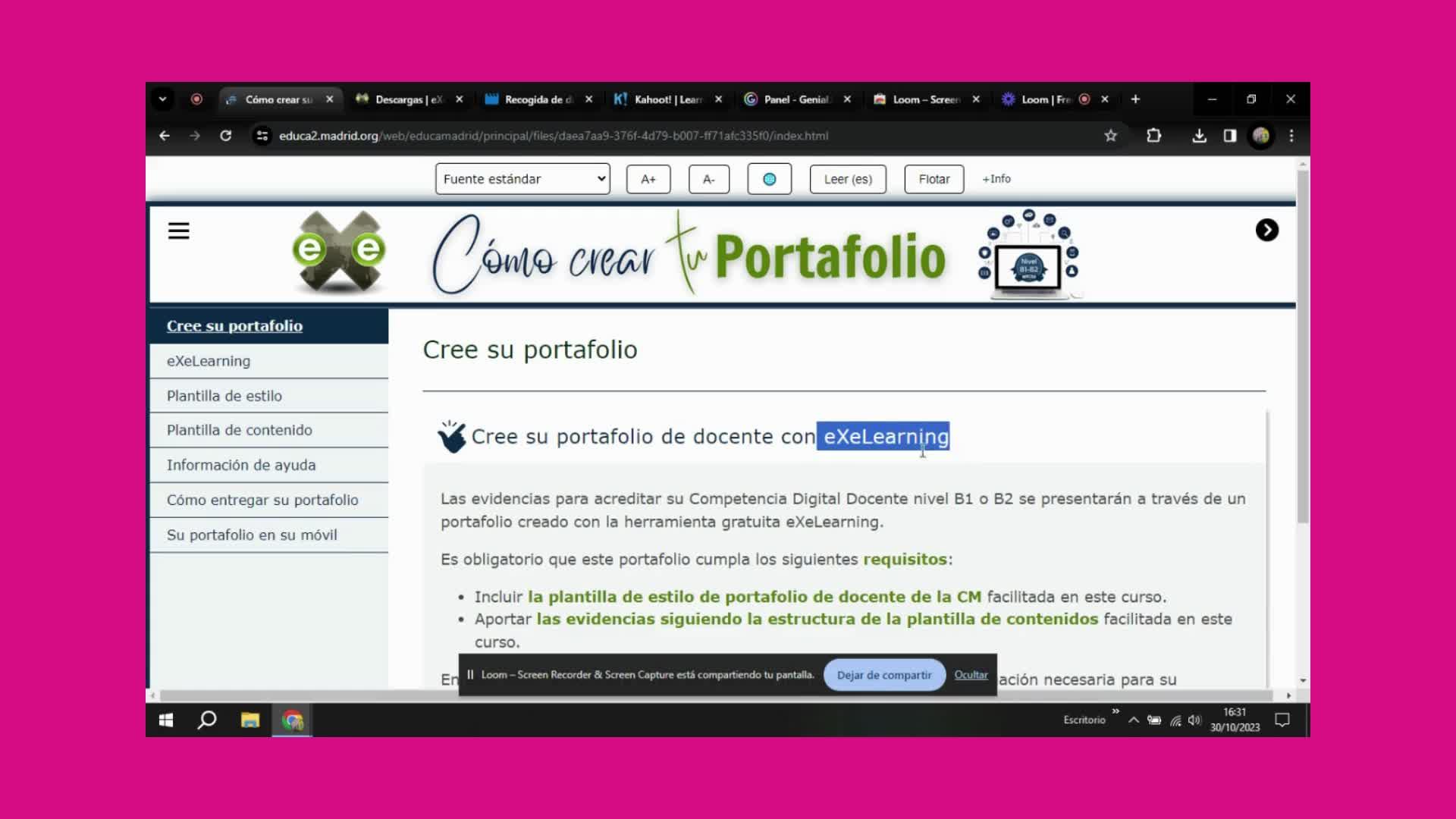Open the browser downloads icon
This screenshot has height=819, width=1456.
[1199, 136]
